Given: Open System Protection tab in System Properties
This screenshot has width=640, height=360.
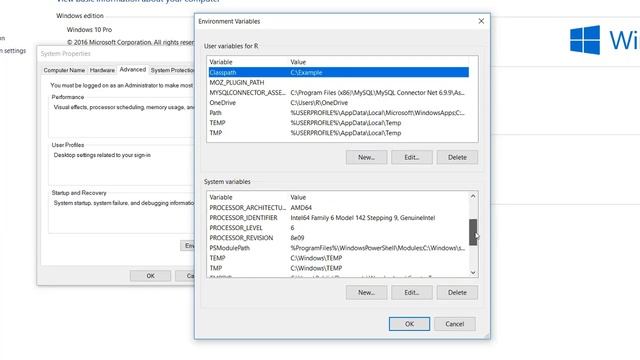Looking at the screenshot, I should [x=172, y=70].
